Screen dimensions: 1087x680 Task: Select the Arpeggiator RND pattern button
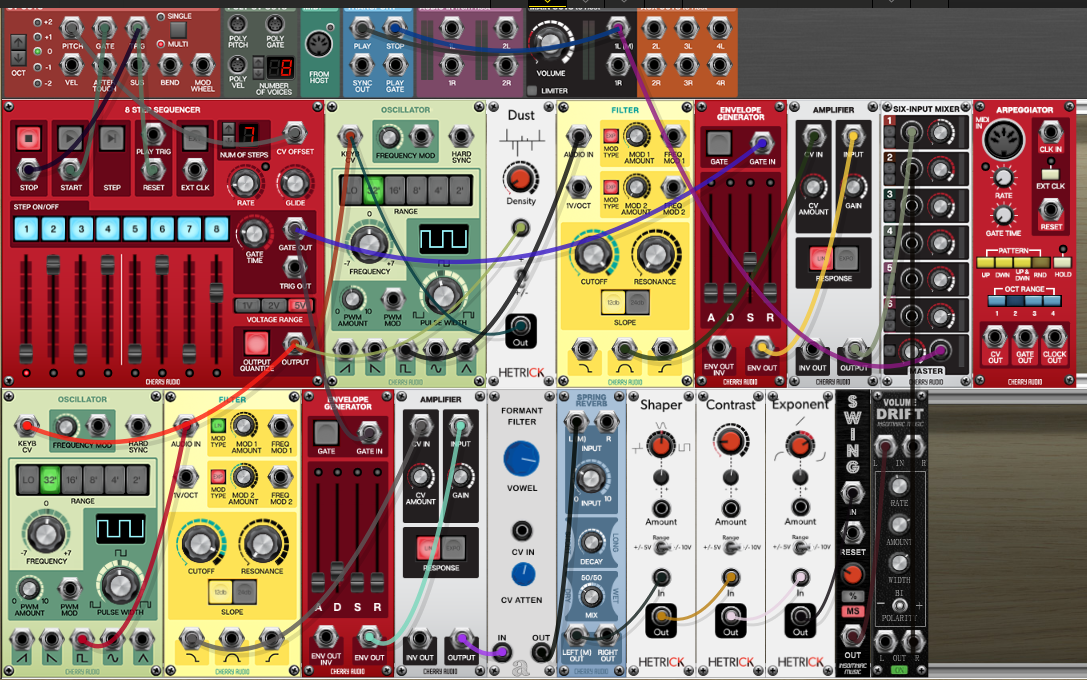pyautogui.click(x=1040, y=263)
